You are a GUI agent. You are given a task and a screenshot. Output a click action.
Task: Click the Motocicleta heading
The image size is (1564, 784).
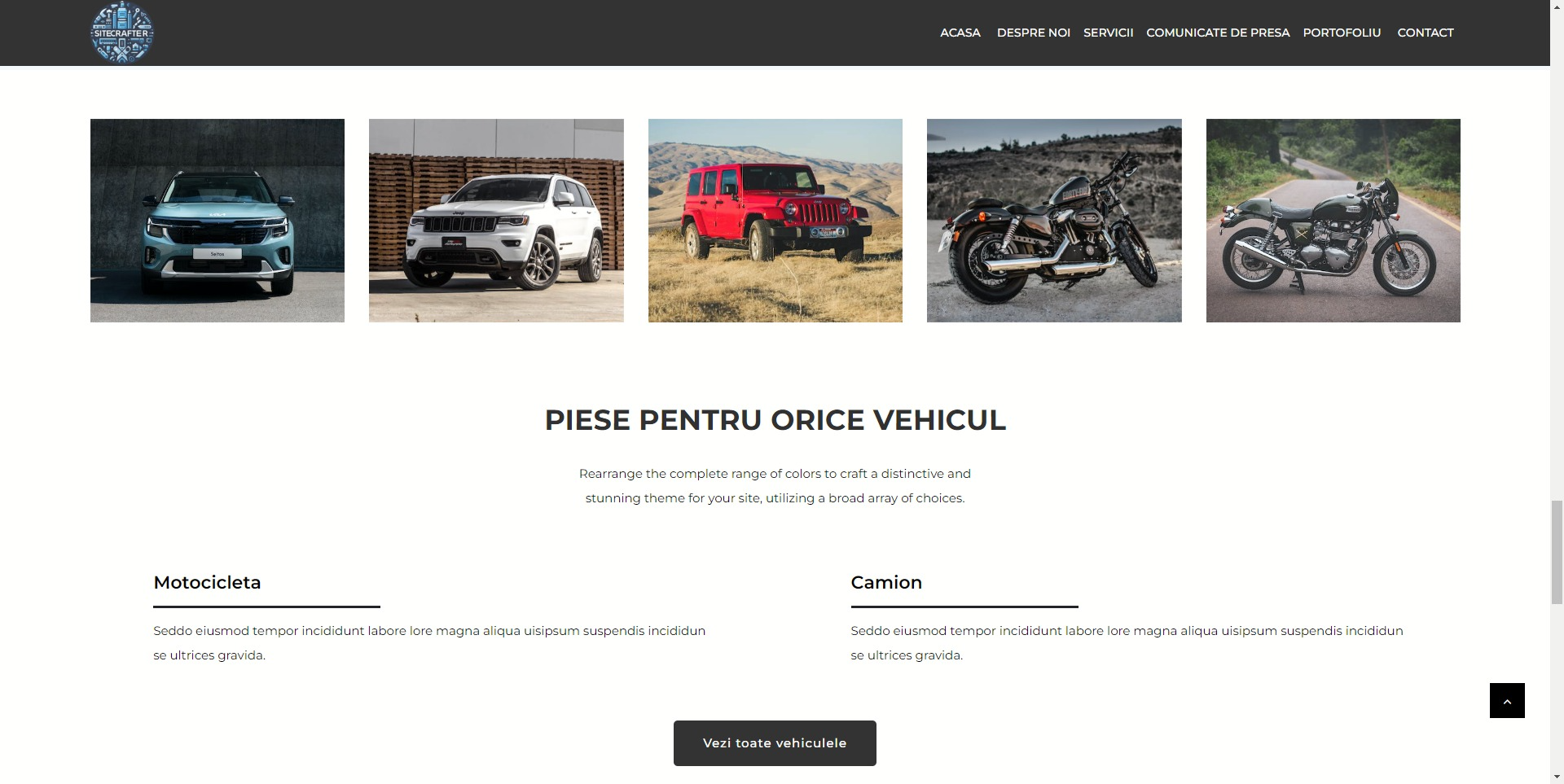click(x=207, y=583)
